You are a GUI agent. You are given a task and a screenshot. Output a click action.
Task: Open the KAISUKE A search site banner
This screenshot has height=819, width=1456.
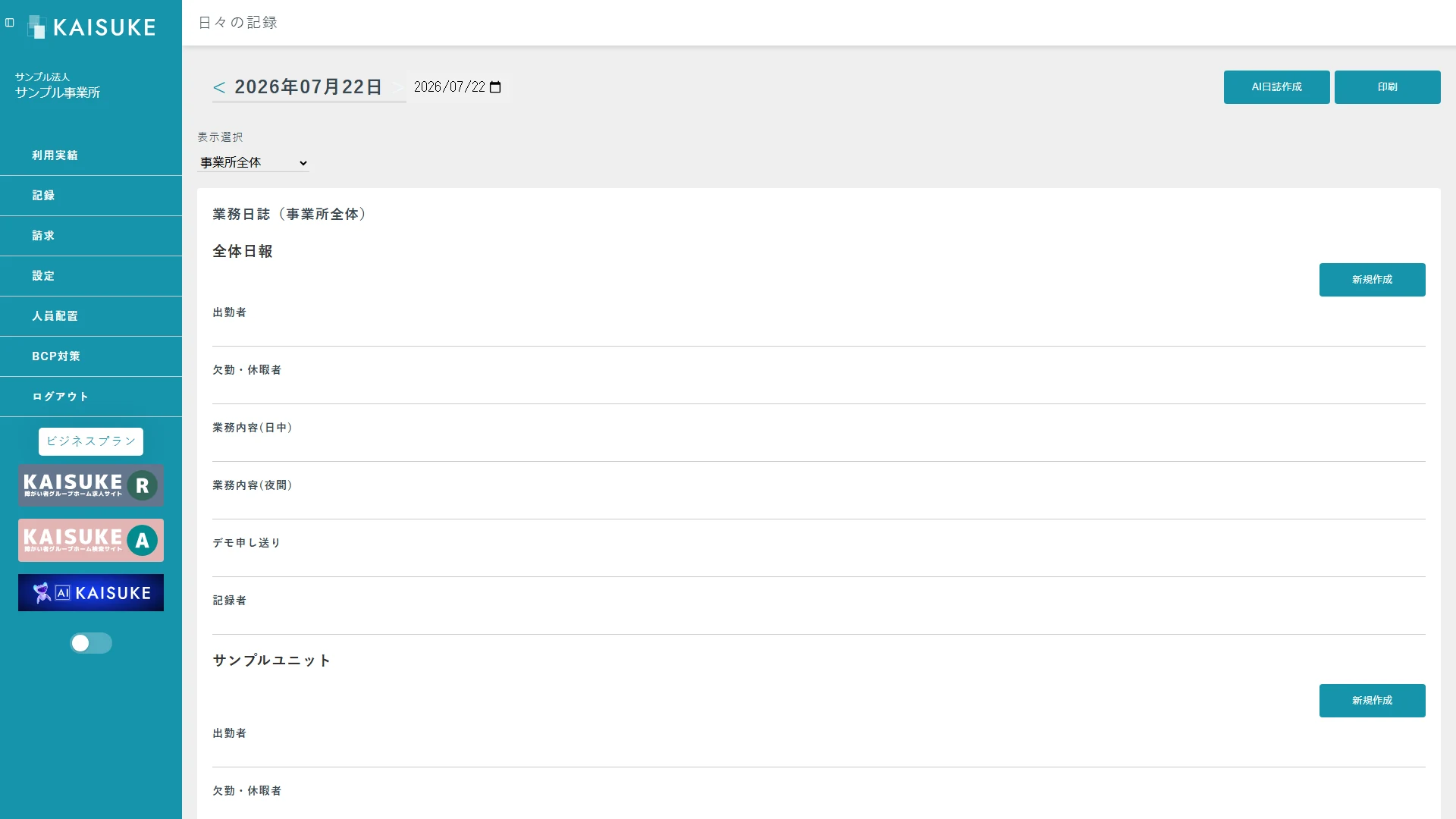(x=91, y=540)
